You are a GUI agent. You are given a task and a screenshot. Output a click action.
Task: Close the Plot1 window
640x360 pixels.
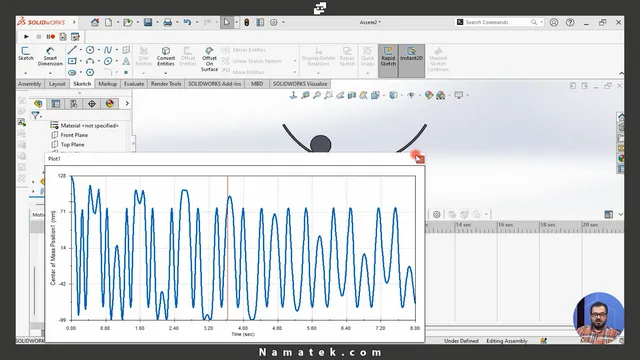click(419, 159)
